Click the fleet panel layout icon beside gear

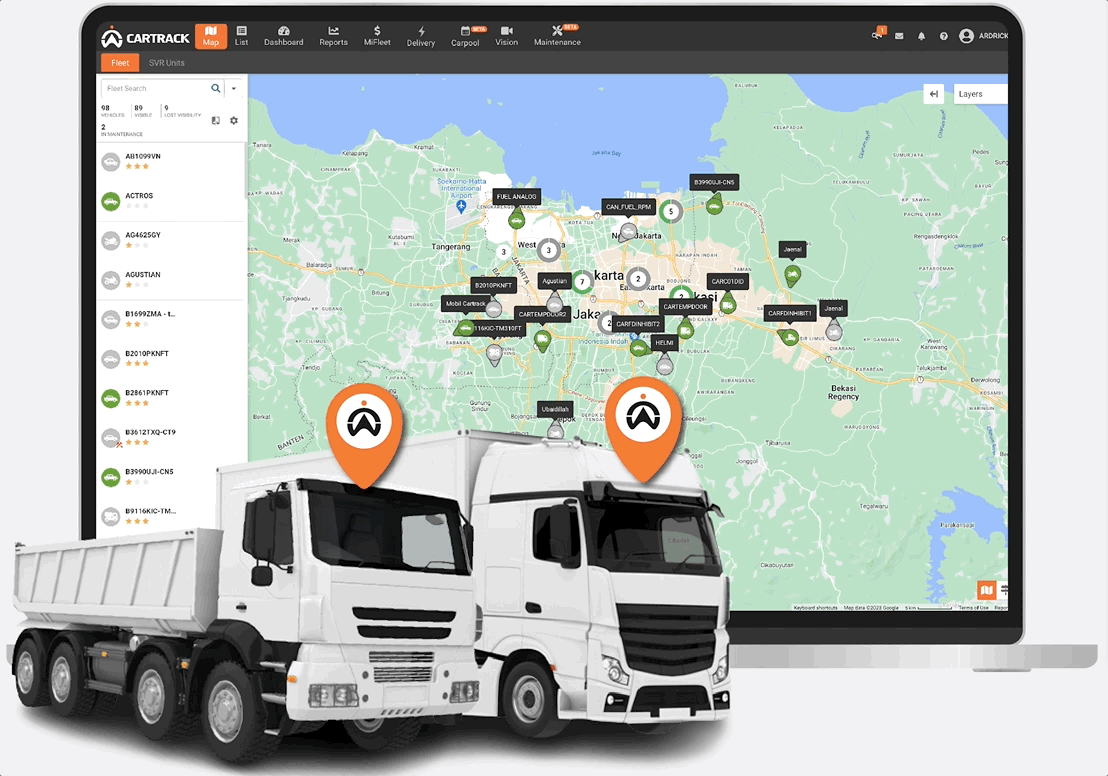tap(216, 120)
